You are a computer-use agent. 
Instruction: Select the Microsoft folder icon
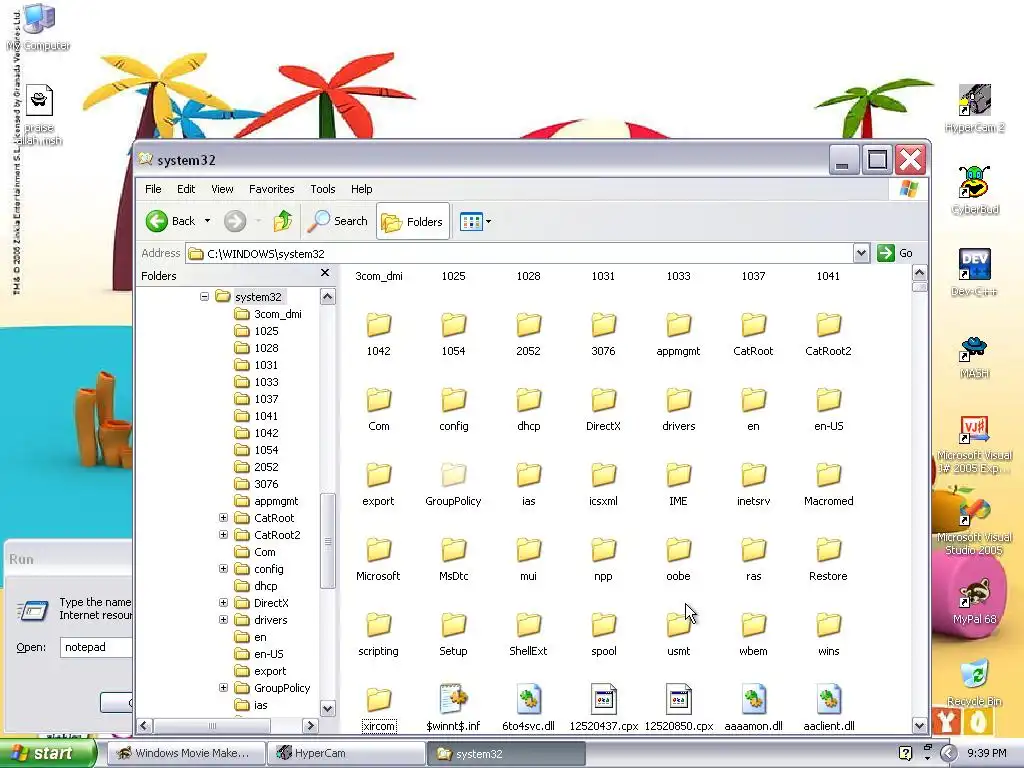[x=379, y=550]
